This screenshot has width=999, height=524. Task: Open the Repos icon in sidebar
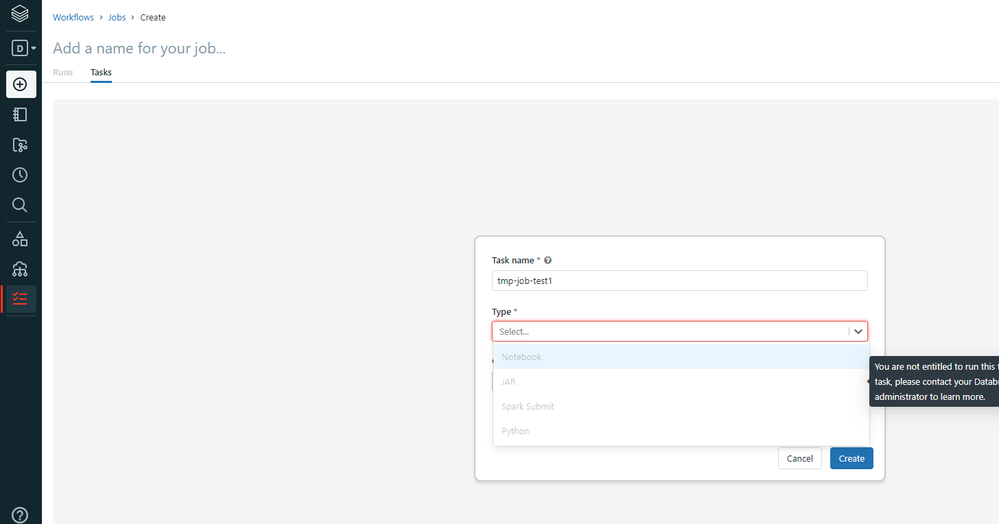pos(20,145)
